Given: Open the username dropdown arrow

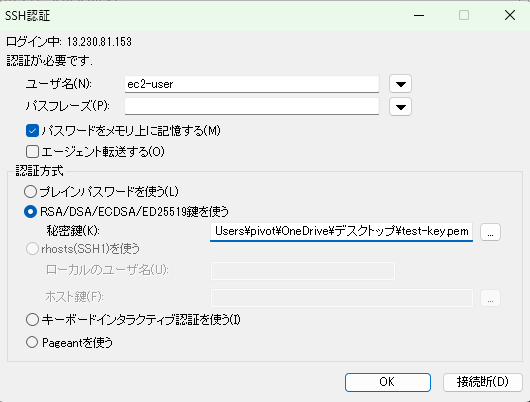Looking at the screenshot, I should click(400, 84).
